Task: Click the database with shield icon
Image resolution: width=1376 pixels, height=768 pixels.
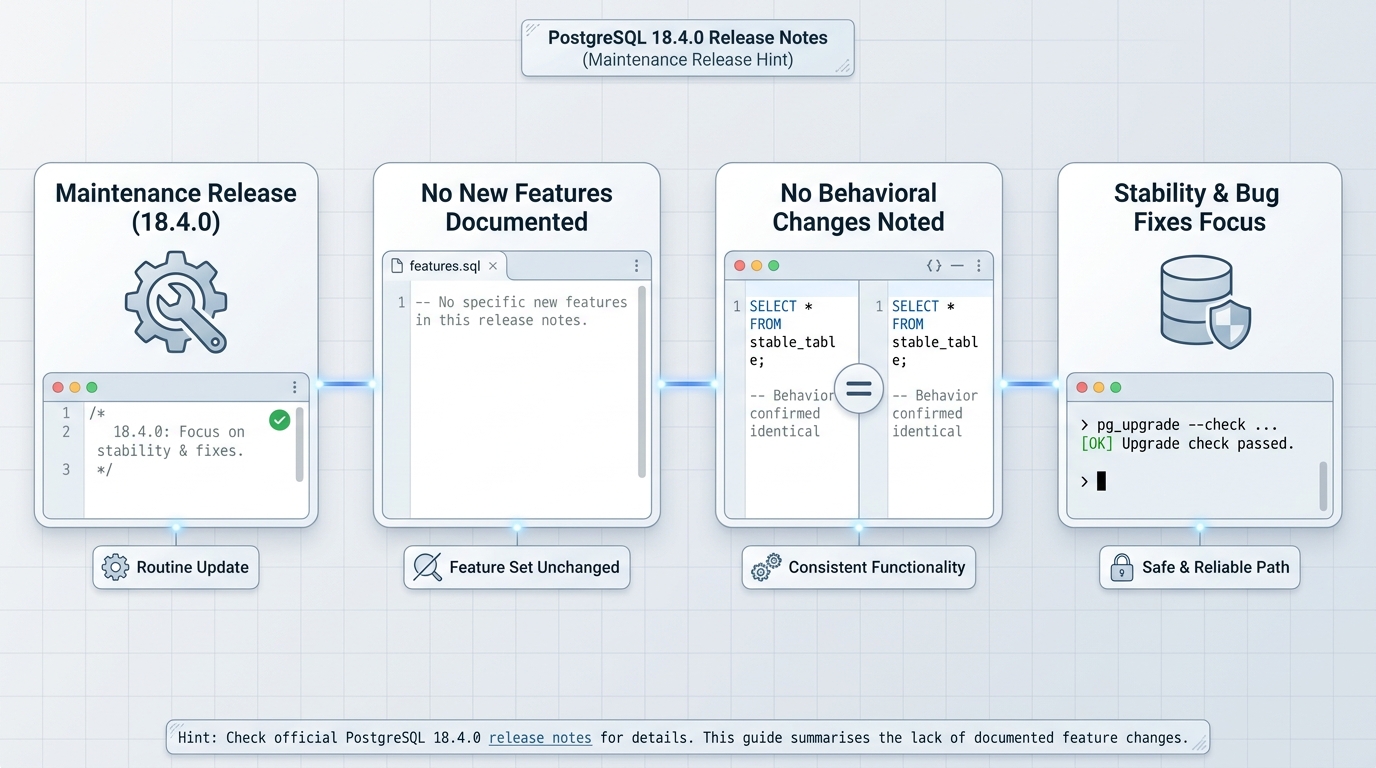Action: pos(1206,302)
